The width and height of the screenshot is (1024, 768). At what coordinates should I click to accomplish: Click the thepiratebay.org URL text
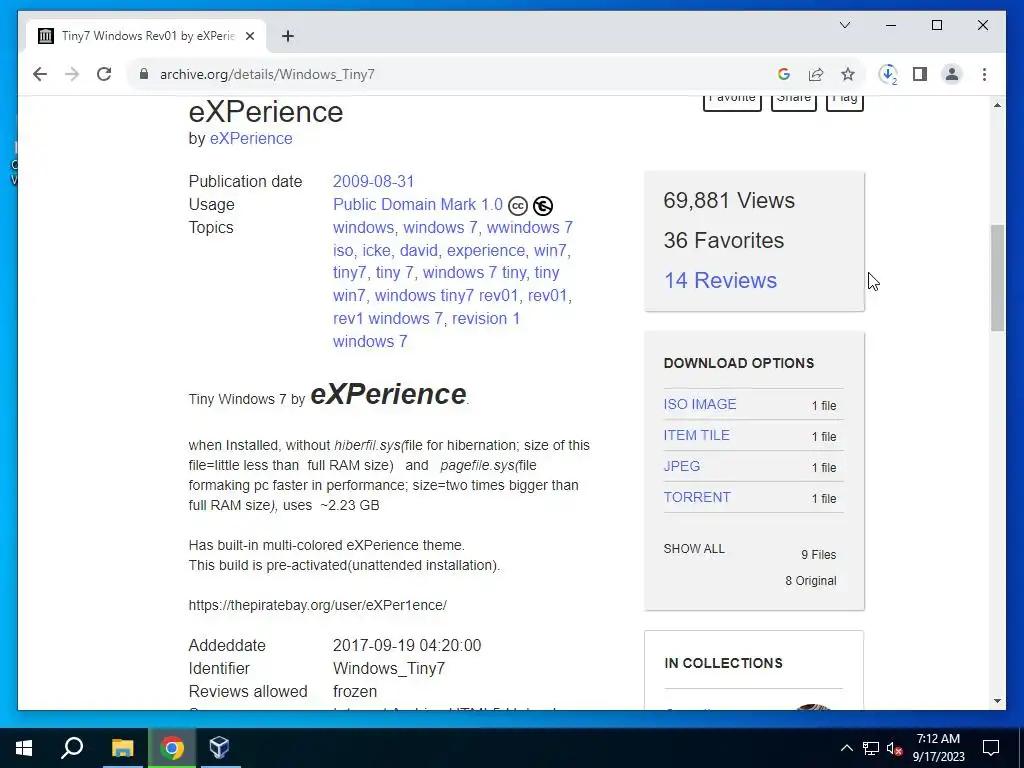click(x=317, y=605)
